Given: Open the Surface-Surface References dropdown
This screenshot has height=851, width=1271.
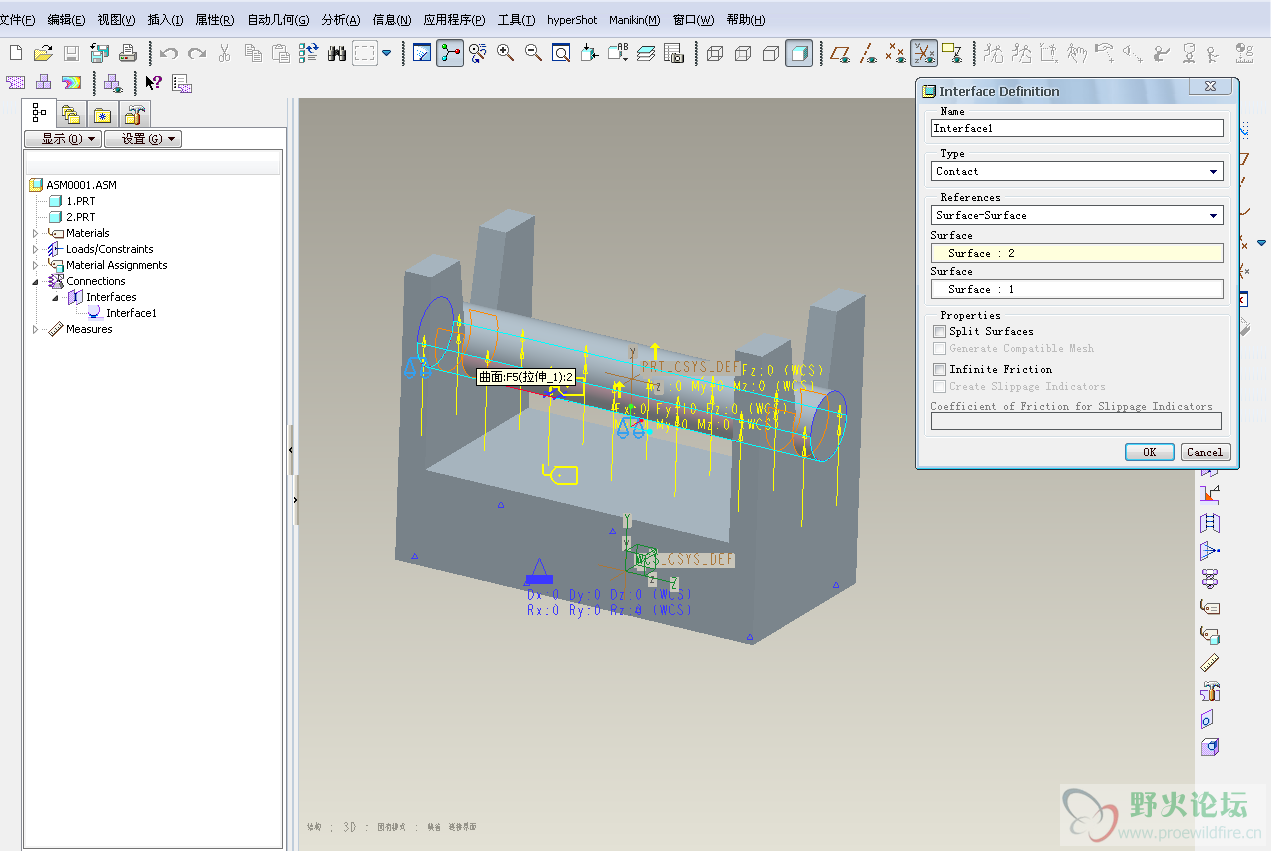Looking at the screenshot, I should pos(1077,215).
